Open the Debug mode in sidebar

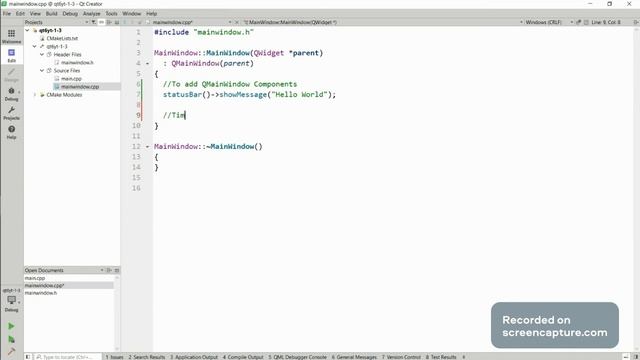click(x=11, y=94)
